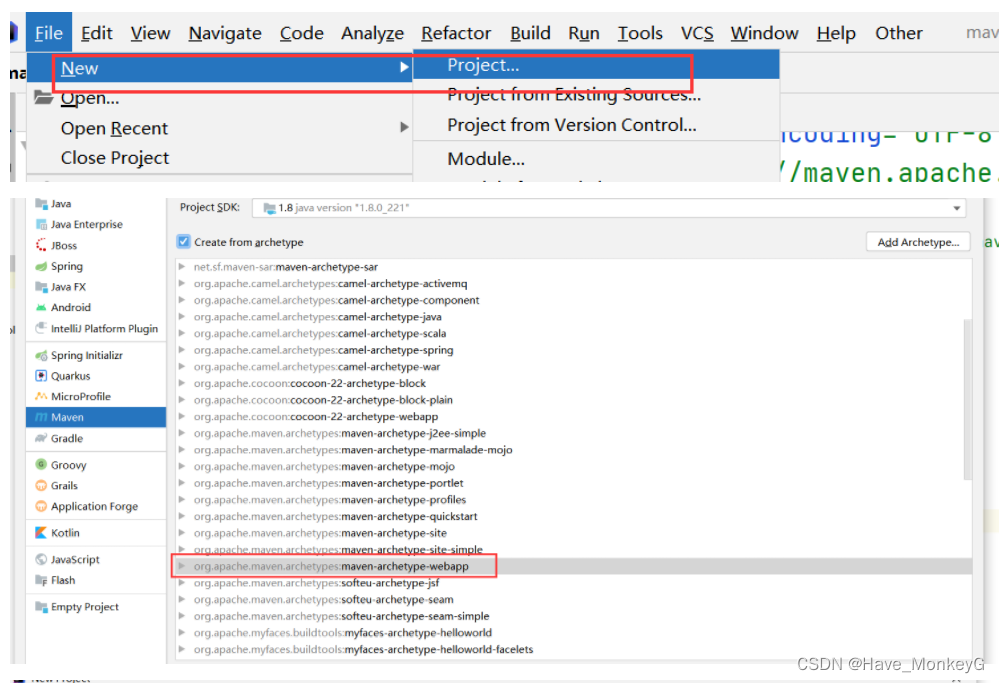Select the camel-archetype-scala row
The width and height of the screenshot is (999, 683).
point(573,333)
